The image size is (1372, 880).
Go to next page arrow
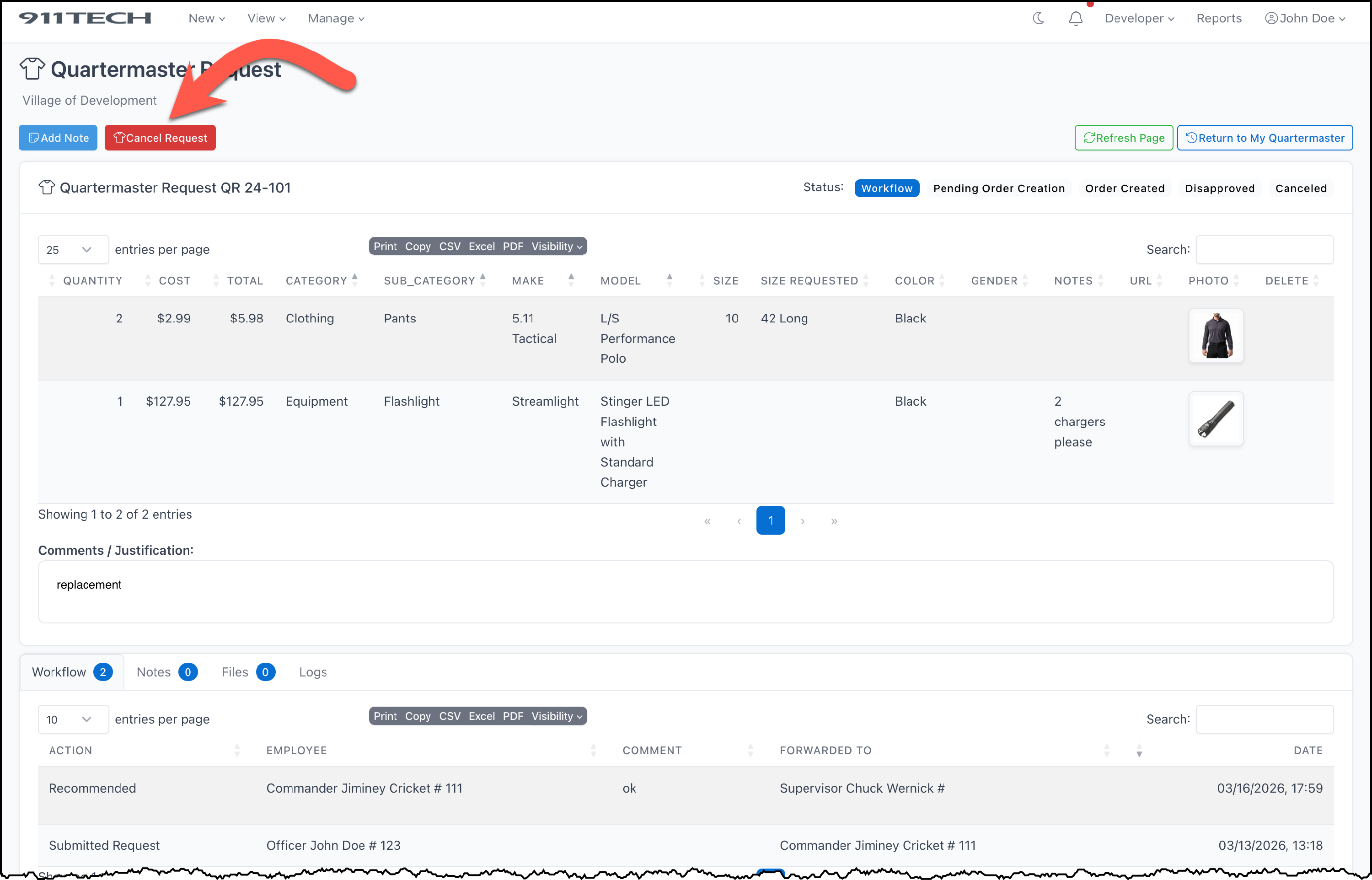pyautogui.click(x=803, y=520)
